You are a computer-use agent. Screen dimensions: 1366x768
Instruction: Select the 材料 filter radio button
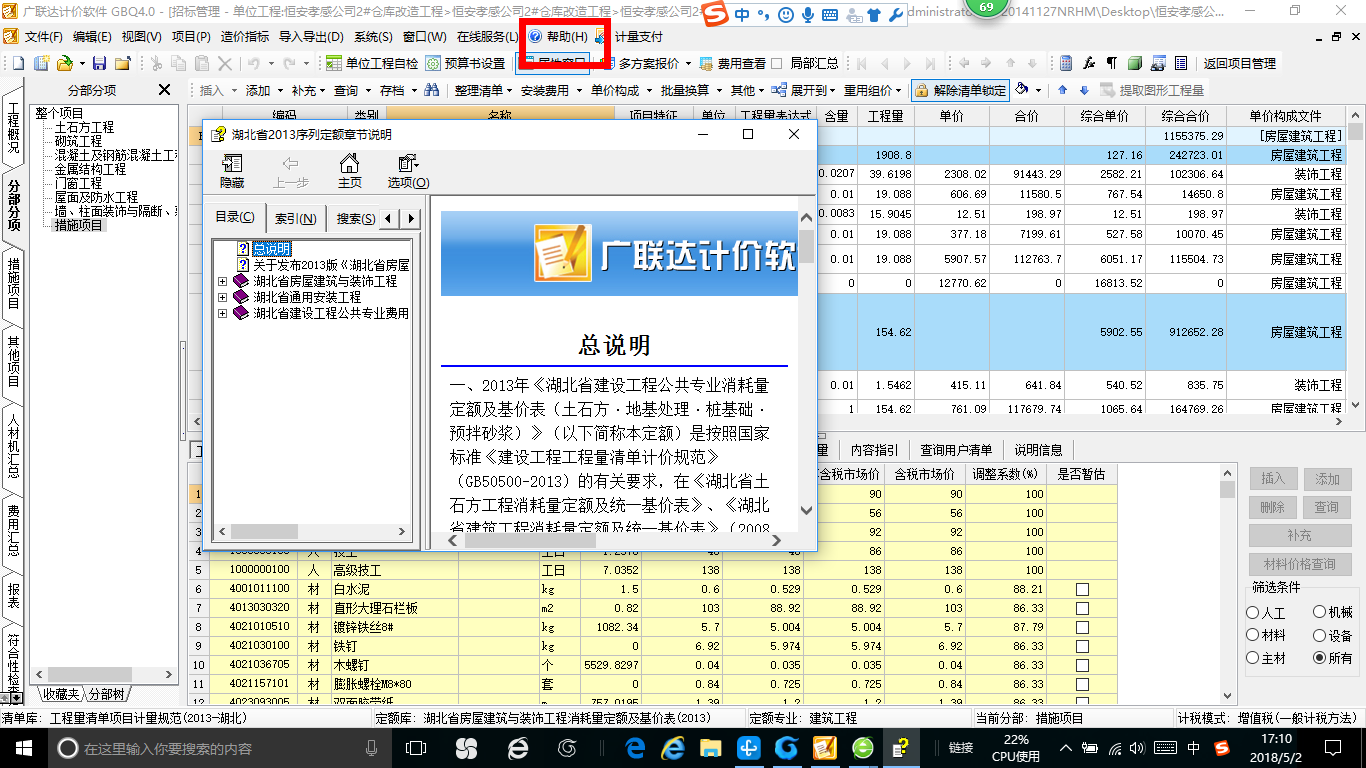pyautogui.click(x=1253, y=635)
